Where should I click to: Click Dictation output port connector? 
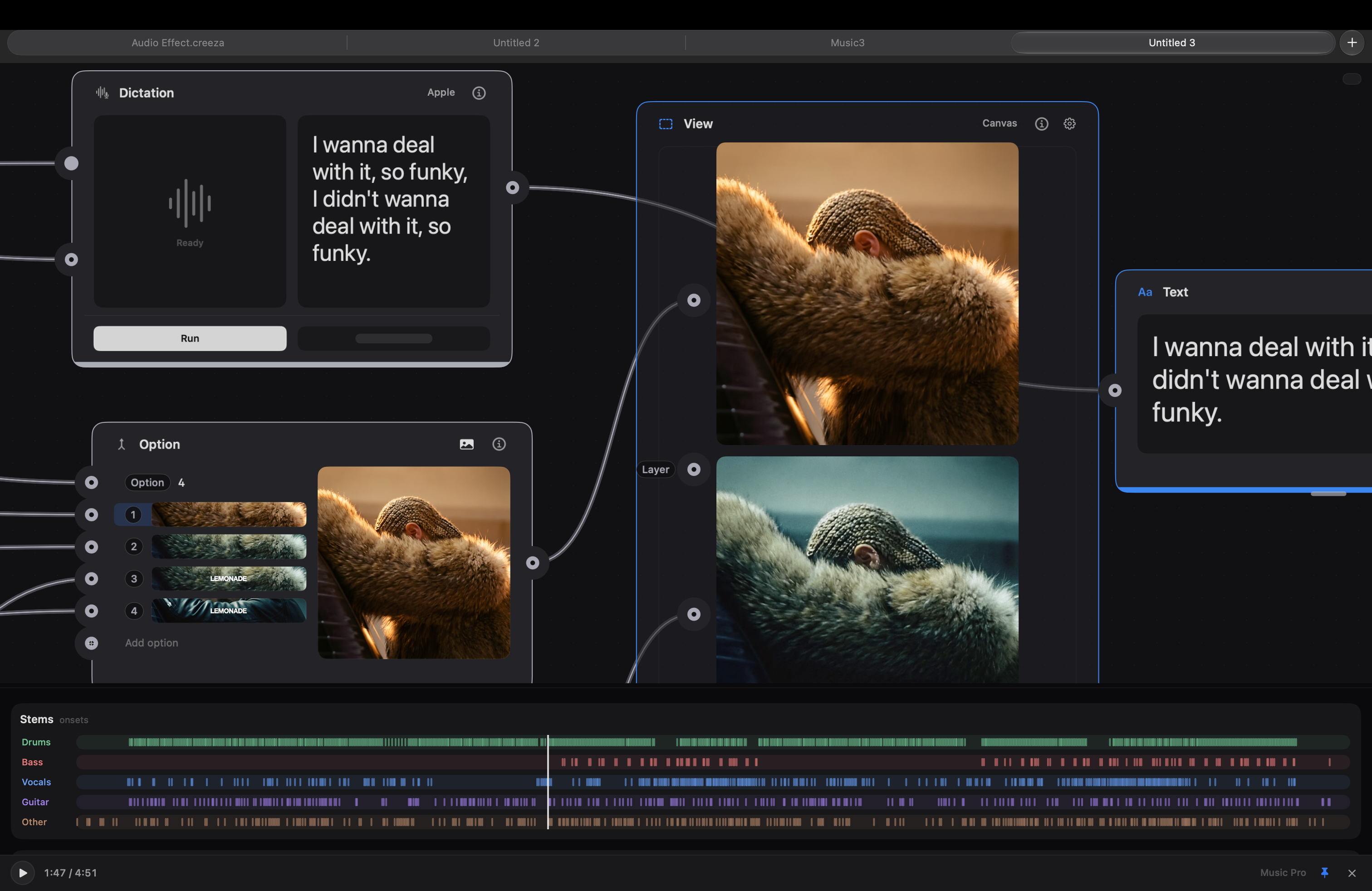tap(512, 188)
